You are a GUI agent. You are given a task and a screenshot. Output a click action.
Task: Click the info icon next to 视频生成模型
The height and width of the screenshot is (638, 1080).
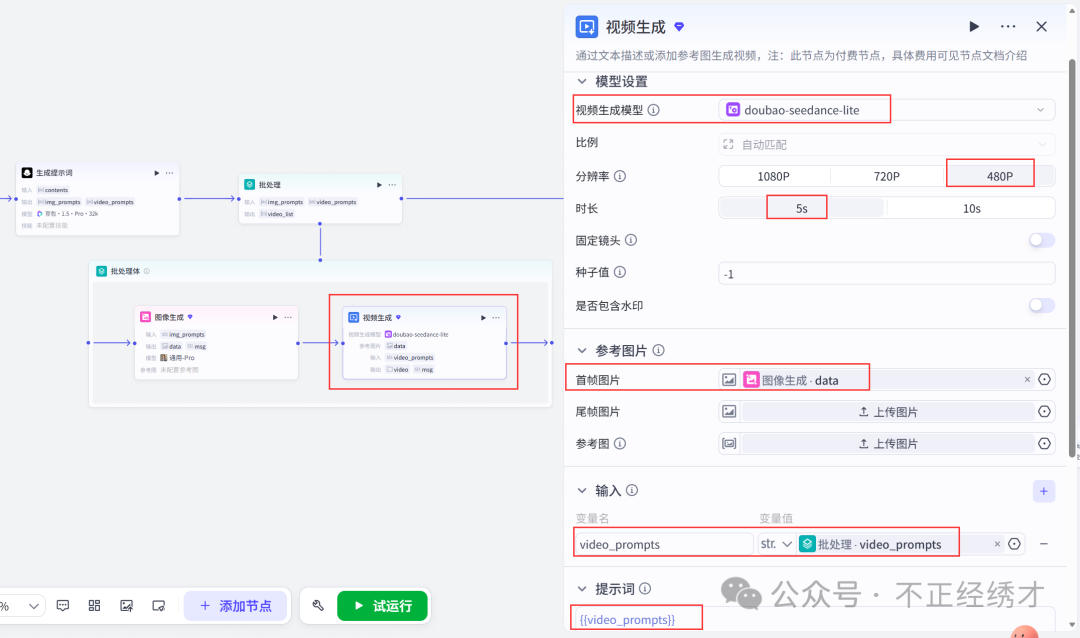coord(654,110)
